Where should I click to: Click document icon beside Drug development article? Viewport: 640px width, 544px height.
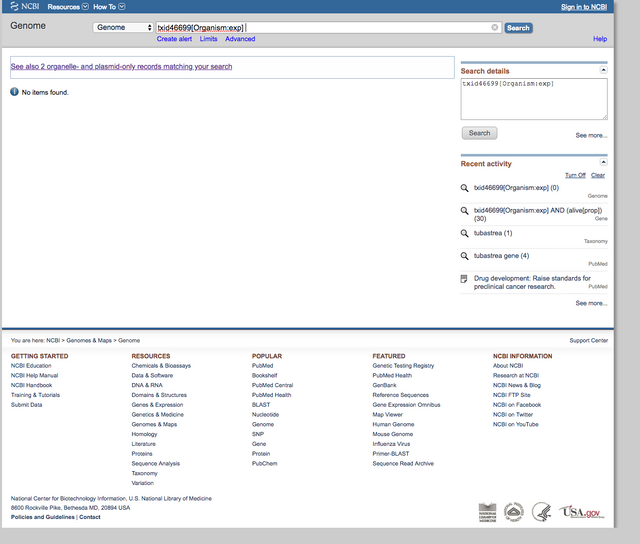point(464,279)
